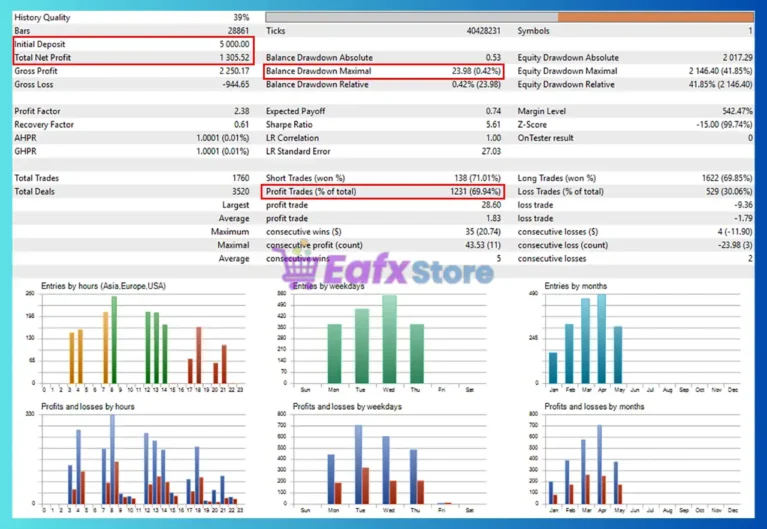Click the Tue profit bar in weekdays profits chart

359,464
